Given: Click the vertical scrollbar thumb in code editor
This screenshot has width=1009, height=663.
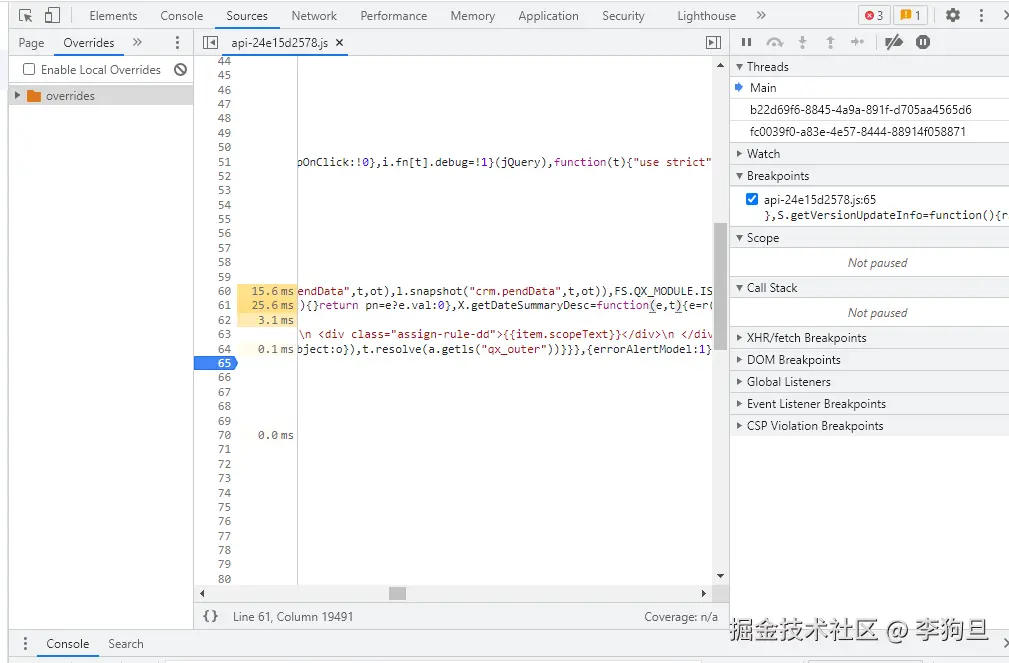Looking at the screenshot, I should (x=720, y=286).
